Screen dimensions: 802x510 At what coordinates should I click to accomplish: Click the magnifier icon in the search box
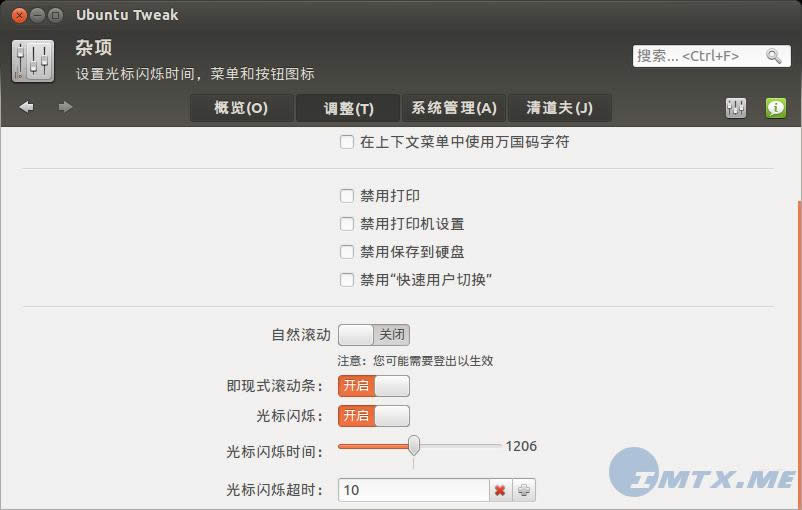tap(773, 56)
